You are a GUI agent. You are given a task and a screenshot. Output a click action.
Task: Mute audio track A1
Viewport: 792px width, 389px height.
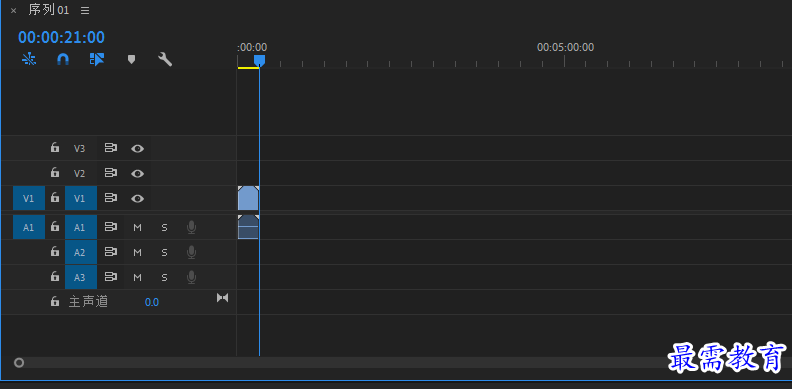pyautogui.click(x=137, y=228)
